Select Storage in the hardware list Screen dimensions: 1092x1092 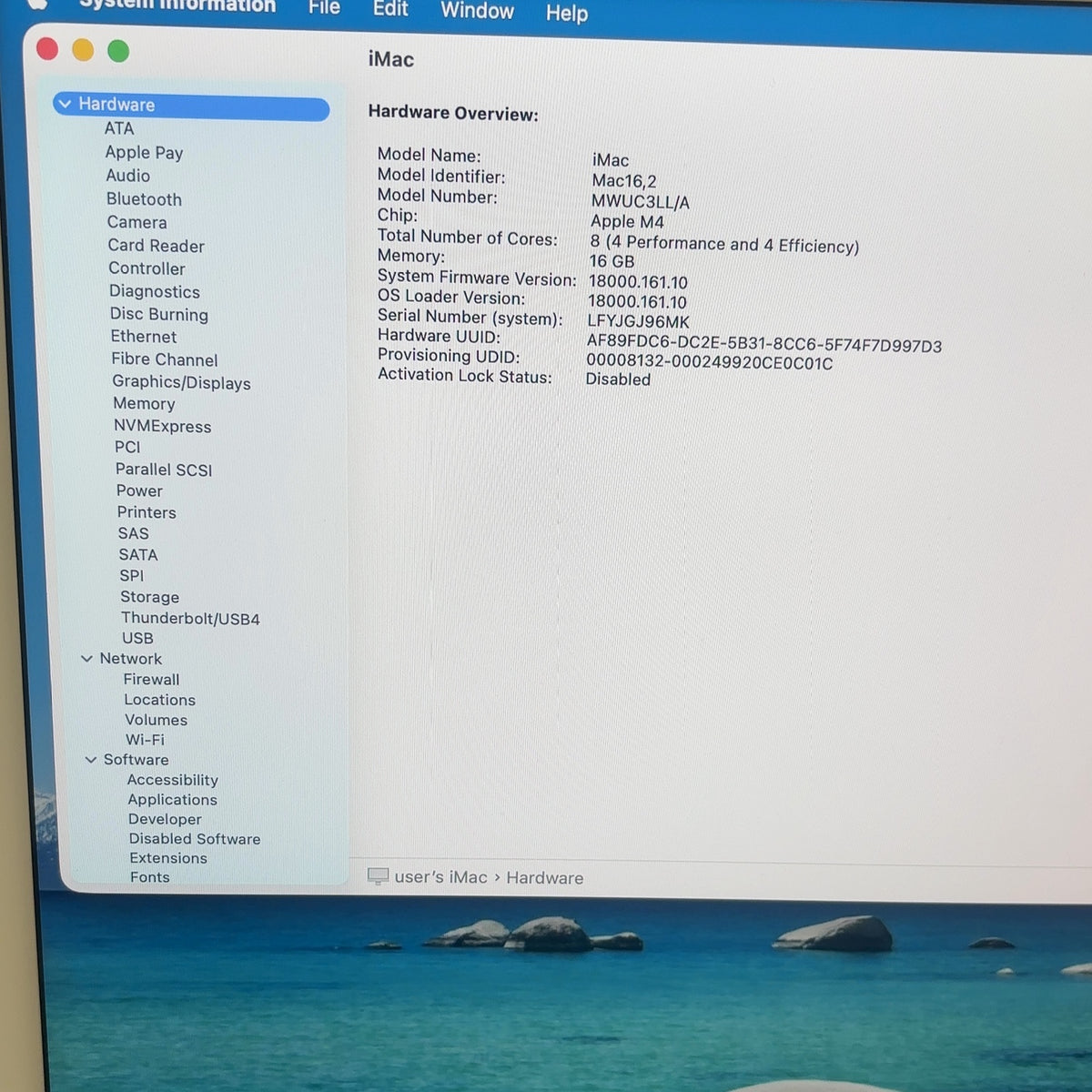149,597
